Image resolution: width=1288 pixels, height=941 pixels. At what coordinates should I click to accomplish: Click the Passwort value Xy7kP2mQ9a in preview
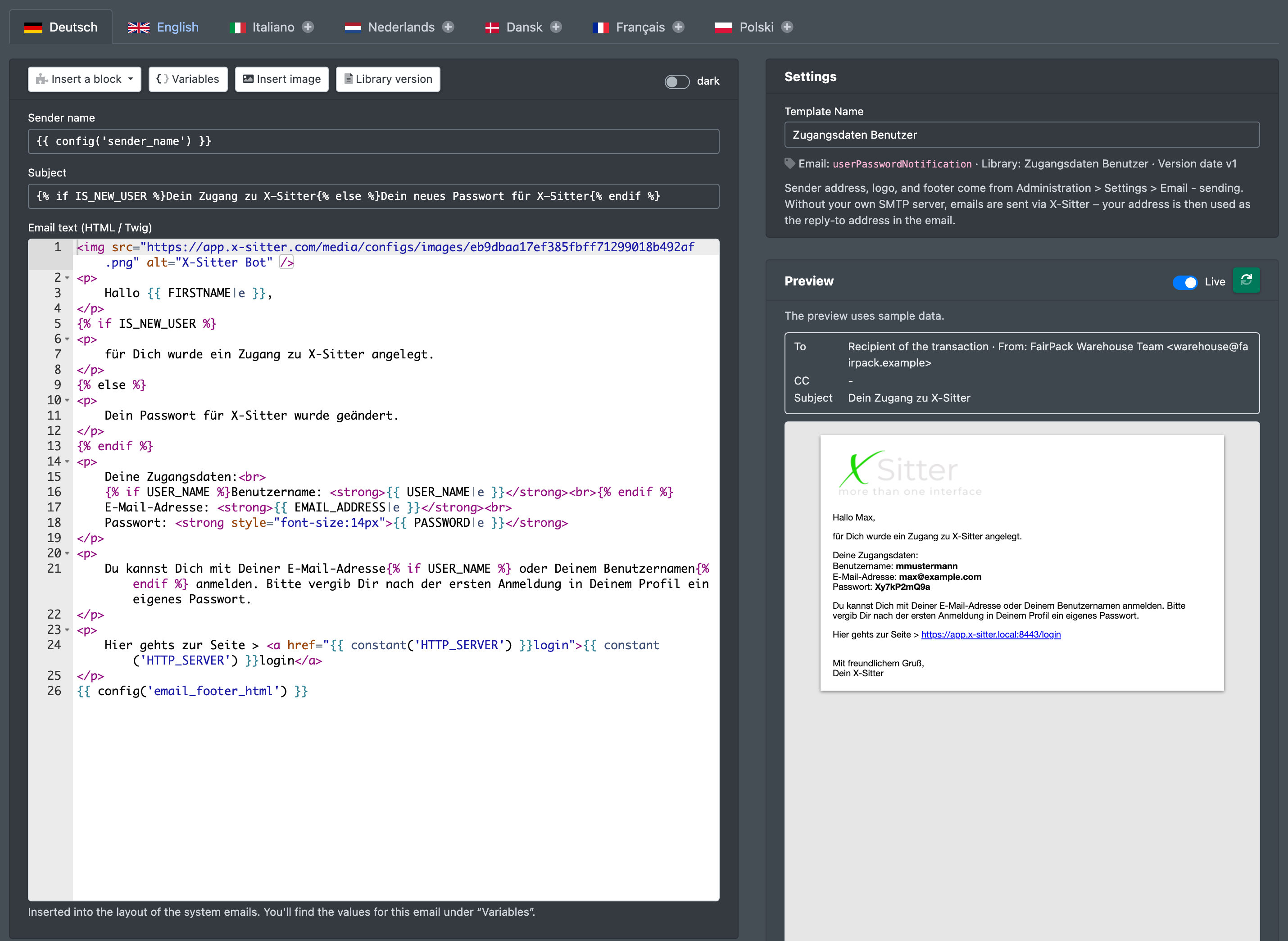pos(903,587)
